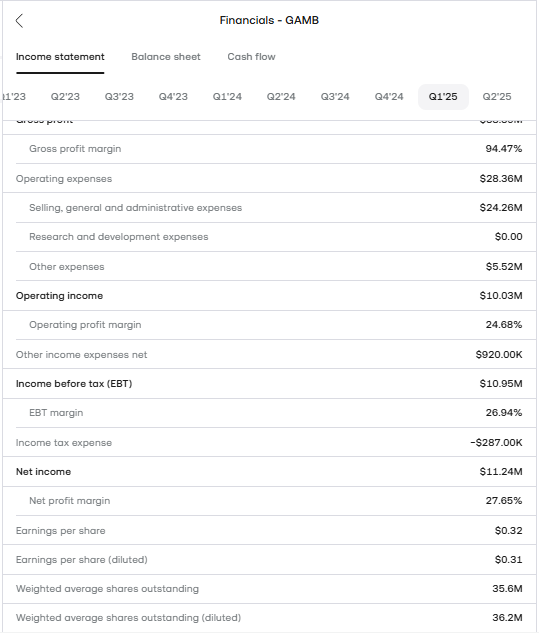Select the Q4'23 quarter
Image resolution: width=539 pixels, height=633 pixels.
coord(173,96)
